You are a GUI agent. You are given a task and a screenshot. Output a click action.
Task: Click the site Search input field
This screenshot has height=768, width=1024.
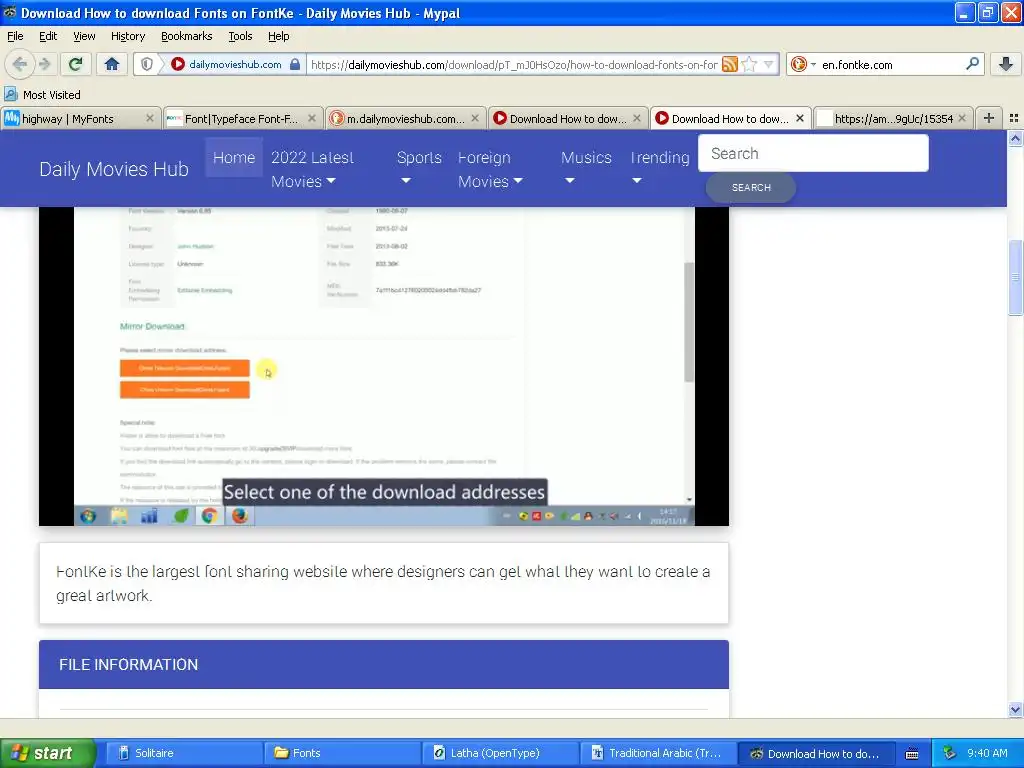tap(813, 153)
